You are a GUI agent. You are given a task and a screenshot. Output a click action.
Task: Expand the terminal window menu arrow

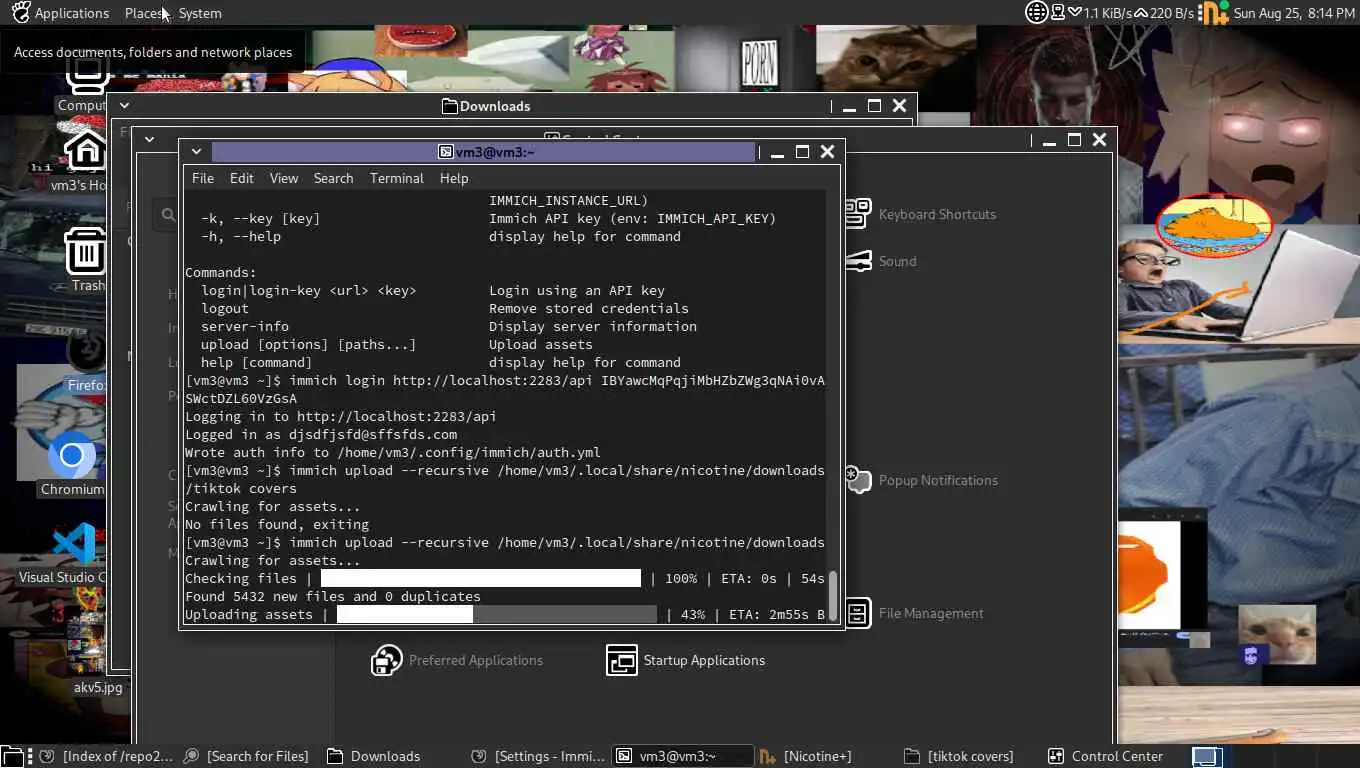pos(197,152)
